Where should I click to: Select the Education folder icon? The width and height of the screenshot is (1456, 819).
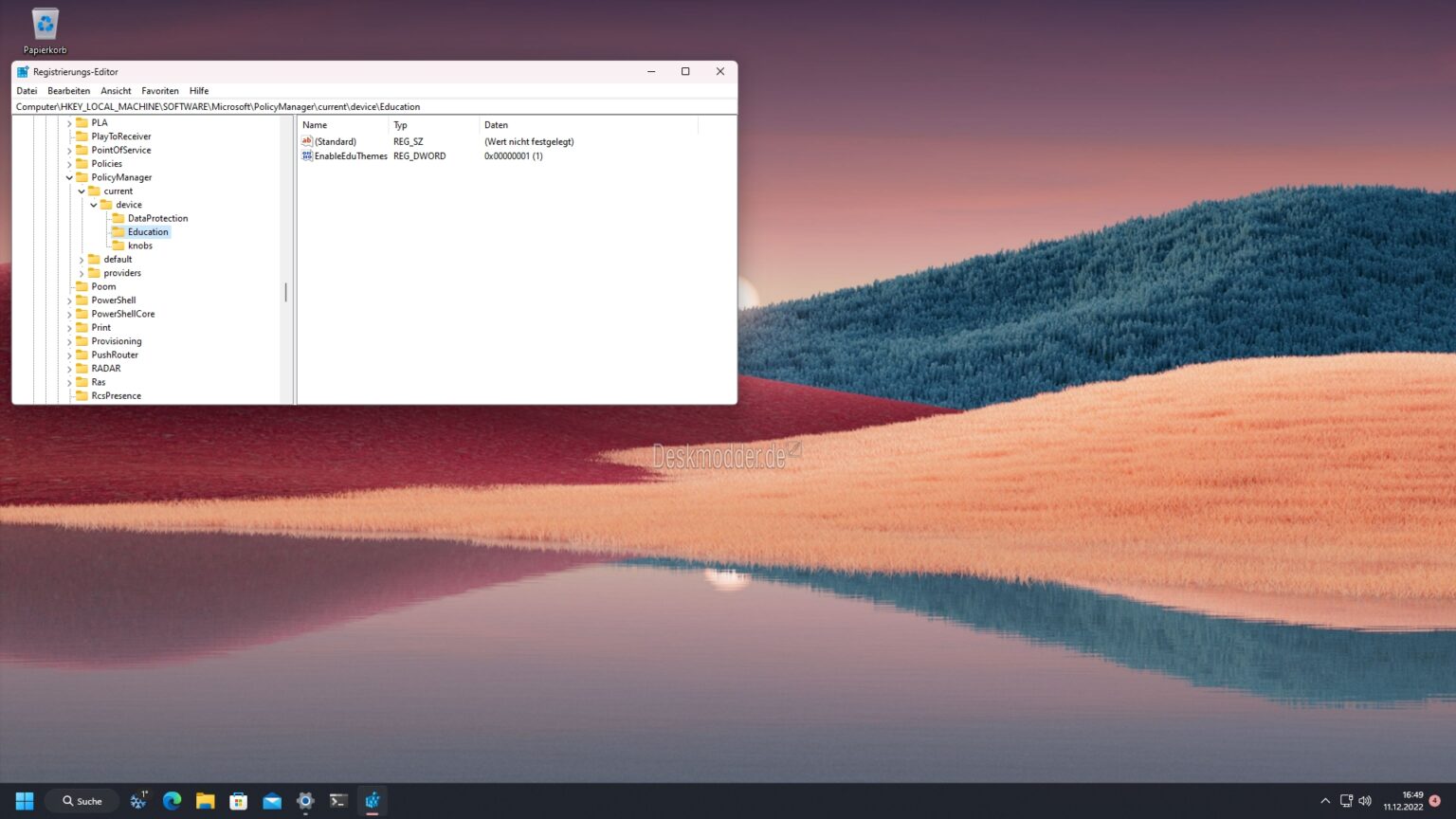pos(119,231)
